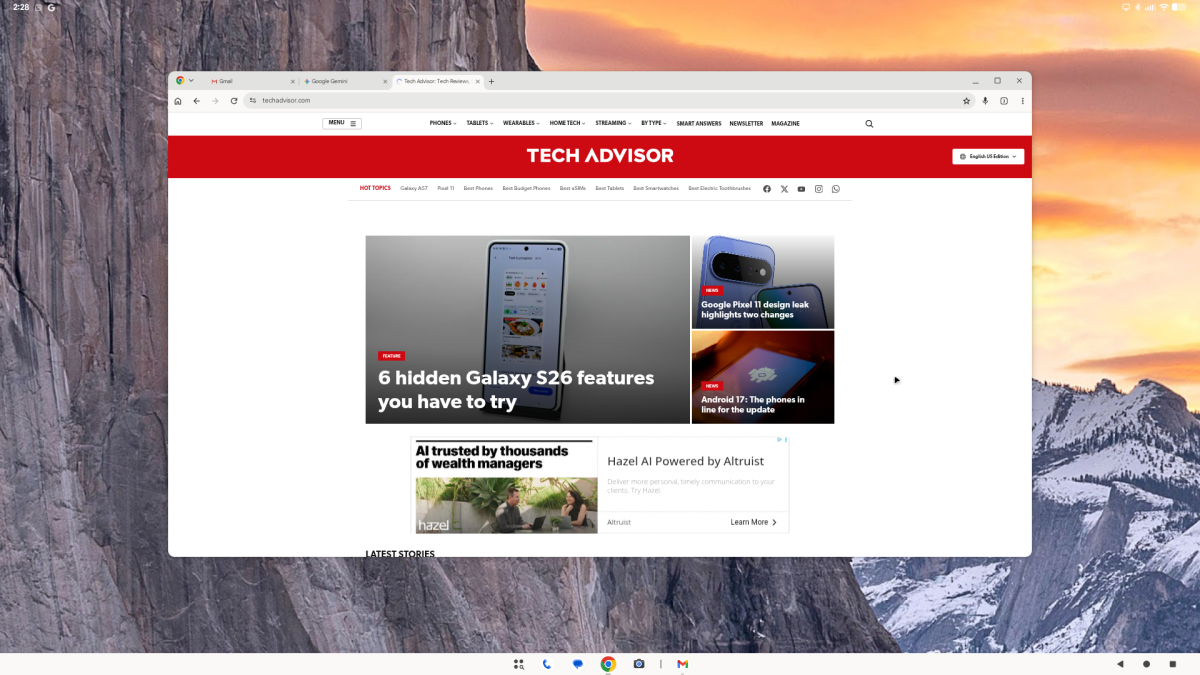
Task: Click the Android 17 story thumbnail
Action: 763,377
